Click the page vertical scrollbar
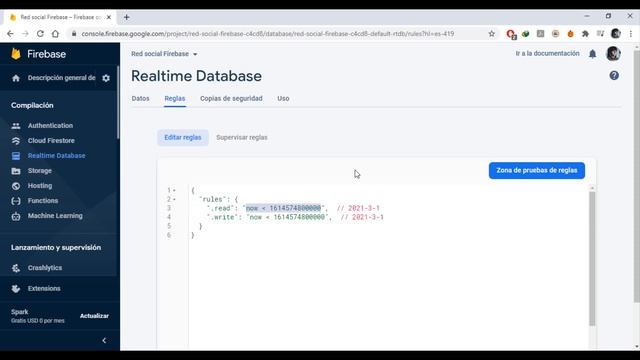This screenshot has width=640, height=360. click(x=637, y=176)
